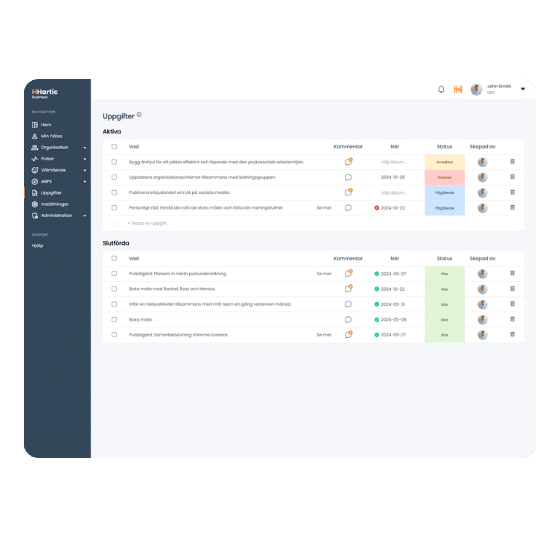
Task: Open the notifications bell
Action: coord(441,89)
